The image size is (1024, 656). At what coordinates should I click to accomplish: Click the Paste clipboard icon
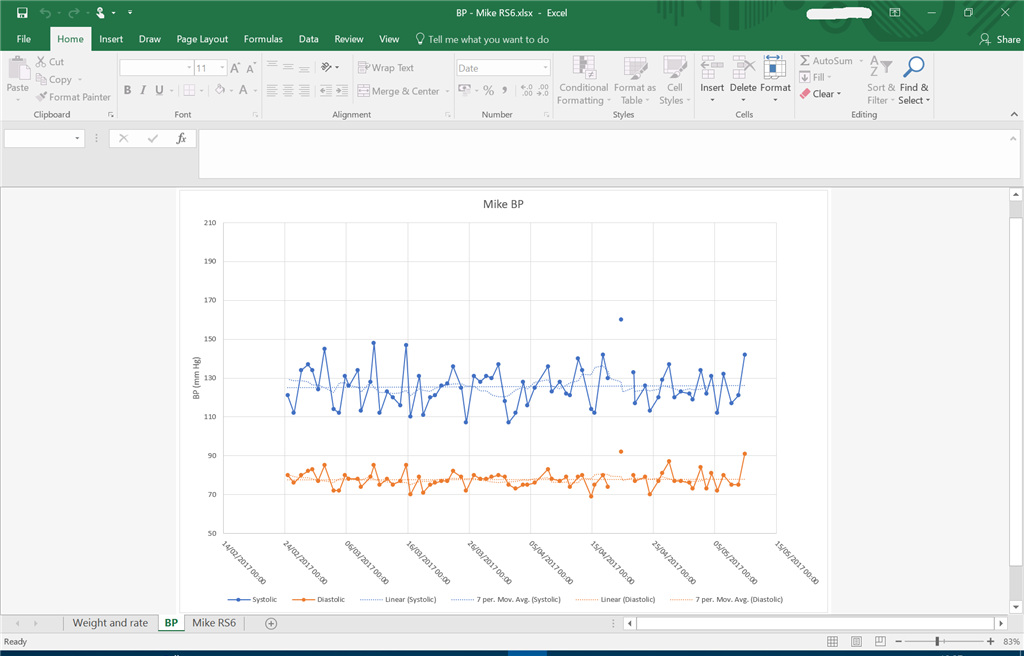click(18, 68)
